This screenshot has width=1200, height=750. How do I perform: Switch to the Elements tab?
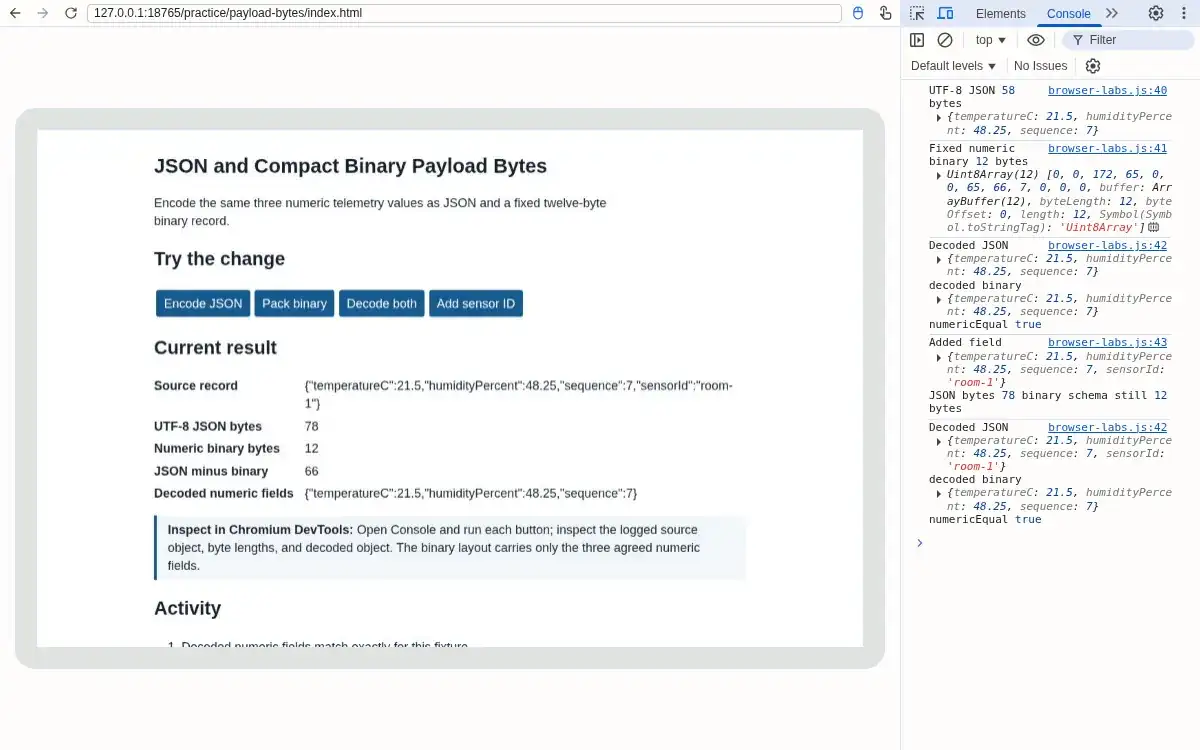(1001, 13)
